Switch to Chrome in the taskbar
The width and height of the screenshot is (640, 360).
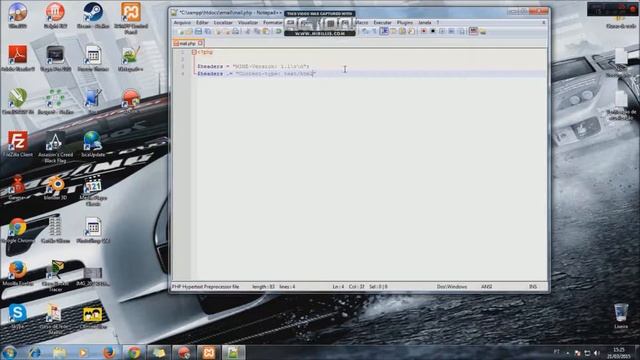tap(133, 352)
